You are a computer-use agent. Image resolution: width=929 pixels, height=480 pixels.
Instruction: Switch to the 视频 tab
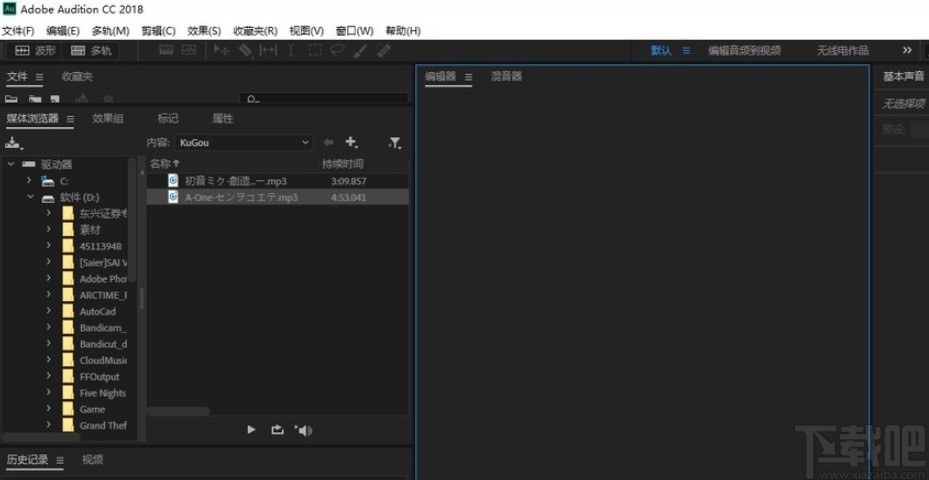coord(92,459)
